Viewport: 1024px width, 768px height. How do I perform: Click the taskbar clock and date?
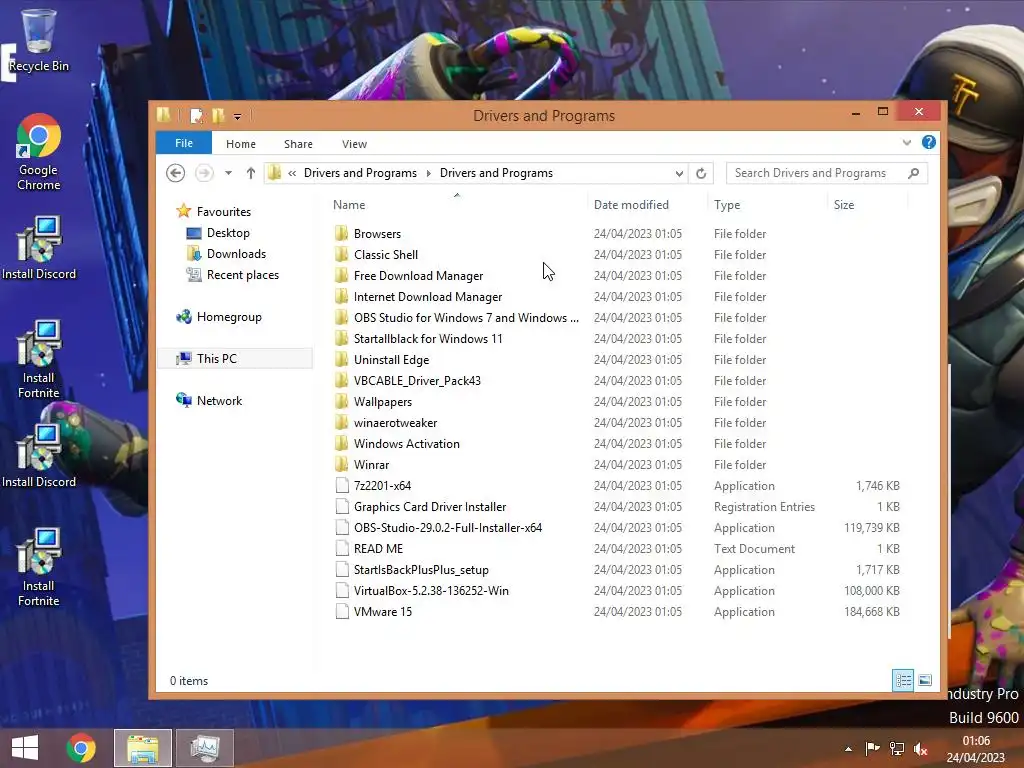[976, 749]
